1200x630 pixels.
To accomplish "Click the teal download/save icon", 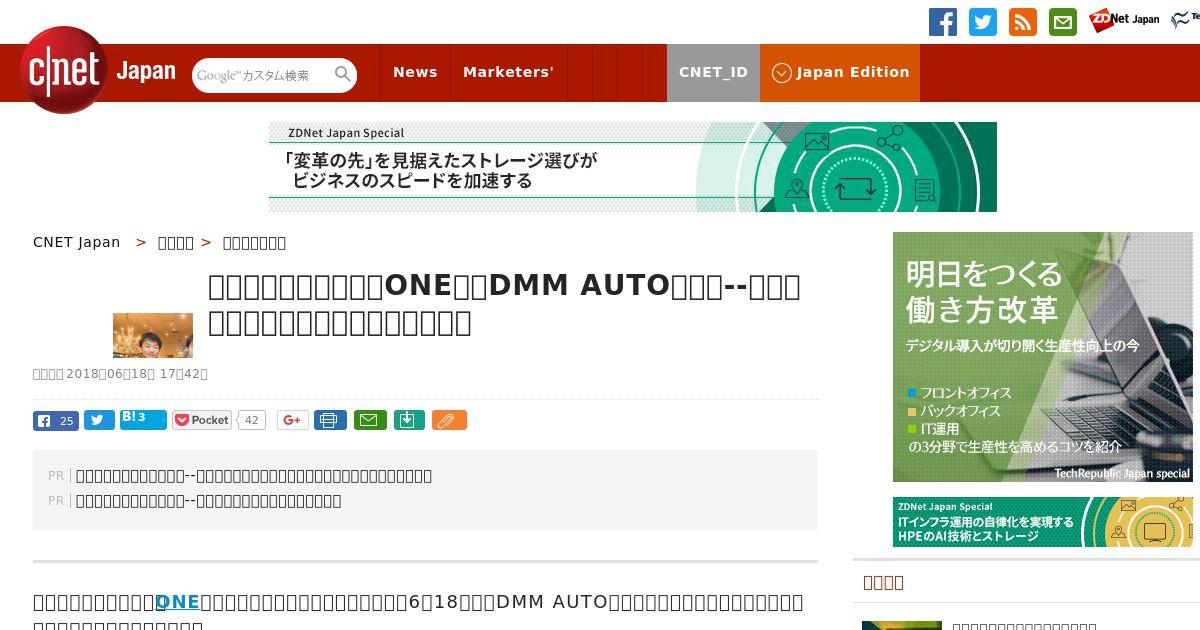I will 409,420.
